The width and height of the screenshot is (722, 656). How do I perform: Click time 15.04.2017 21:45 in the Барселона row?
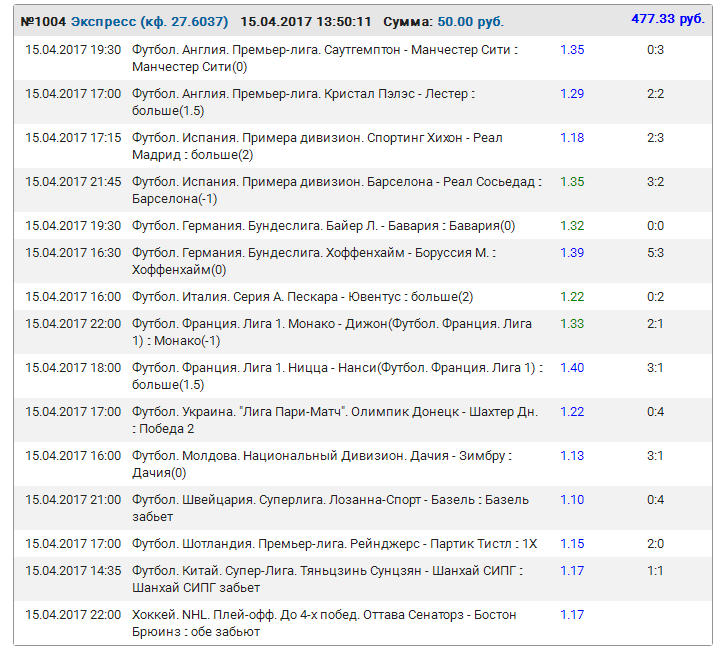73,182
